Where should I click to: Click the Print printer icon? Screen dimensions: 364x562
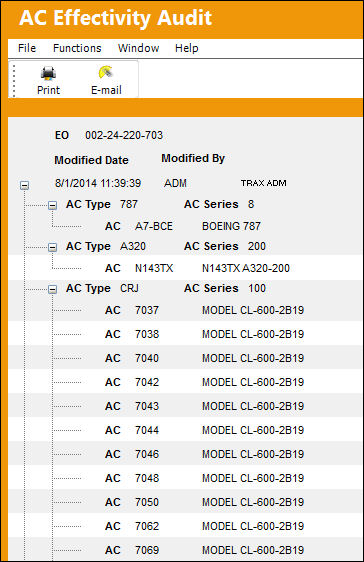click(x=48, y=73)
